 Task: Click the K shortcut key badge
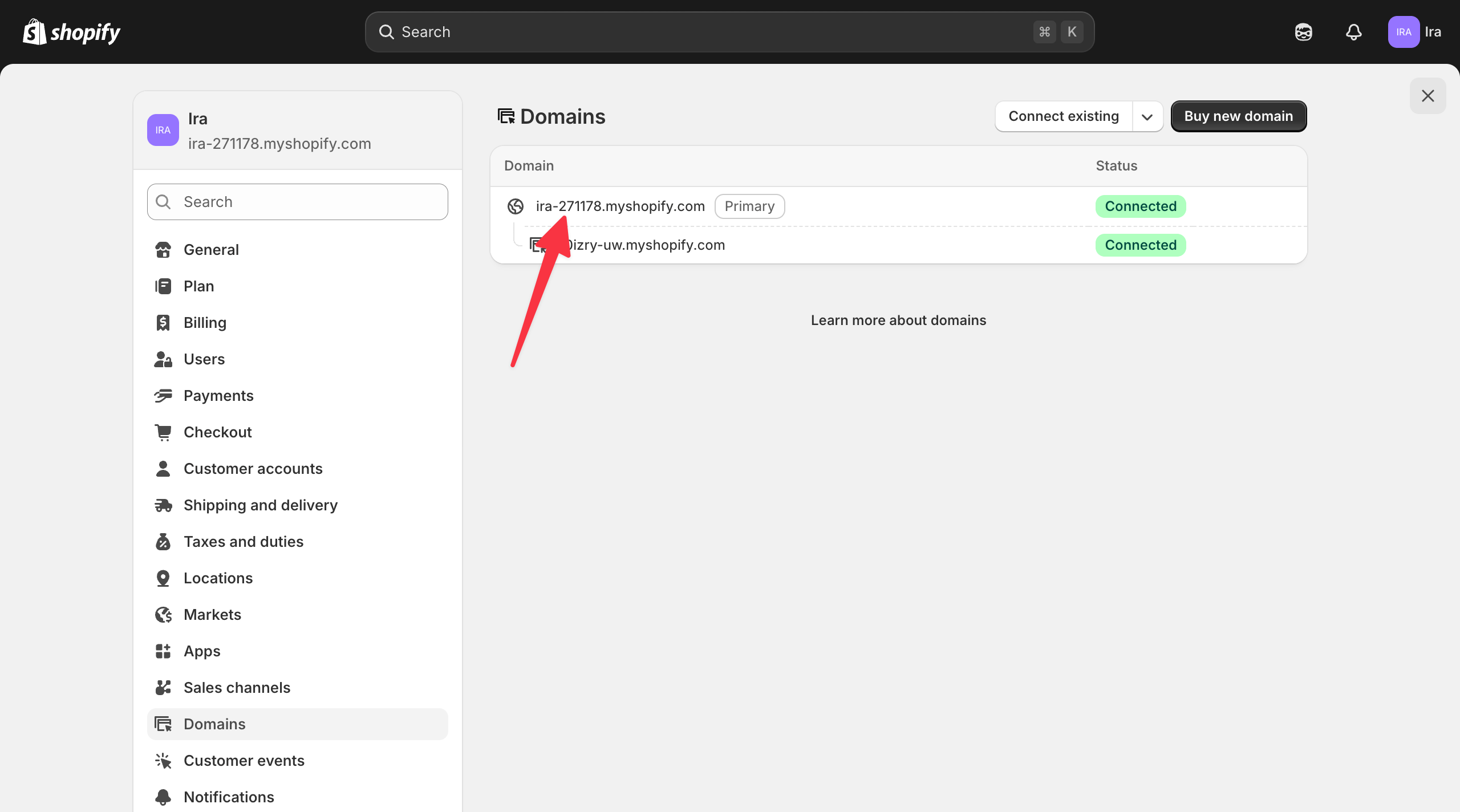click(1072, 32)
